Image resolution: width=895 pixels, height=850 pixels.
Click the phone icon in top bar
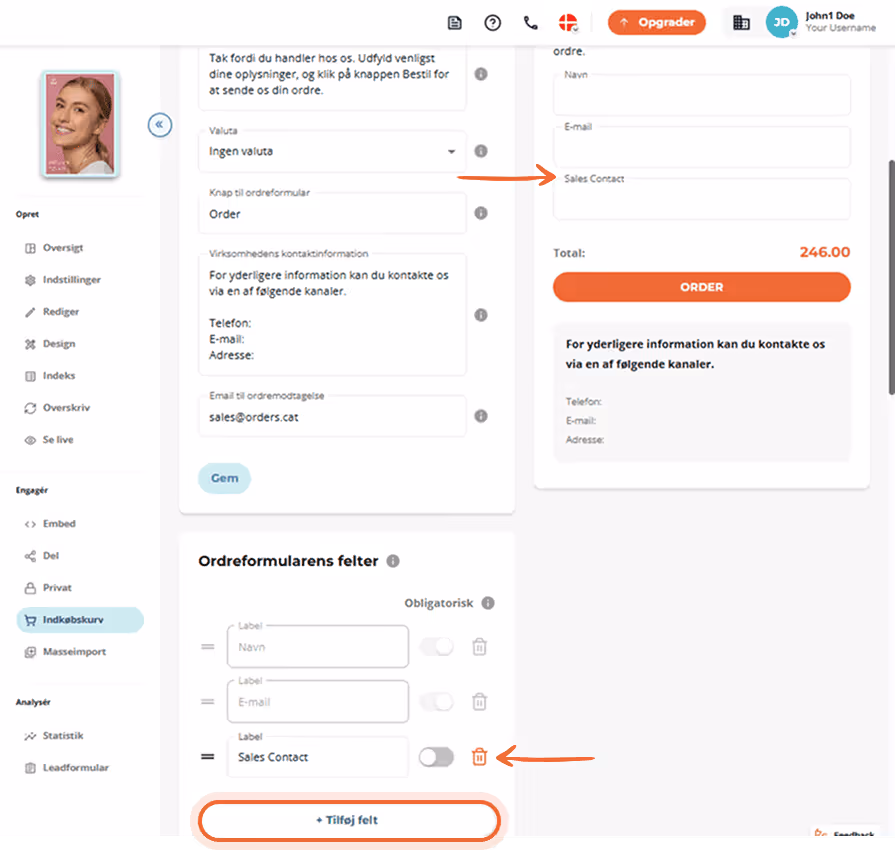[x=530, y=23]
